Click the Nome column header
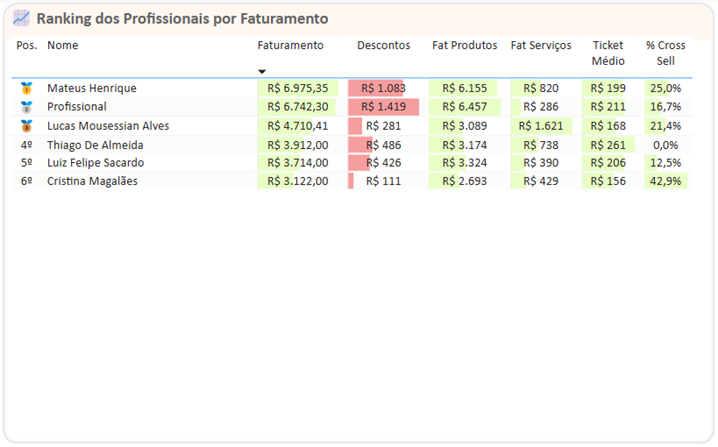Screen dimensions: 718x447 click(x=62, y=46)
